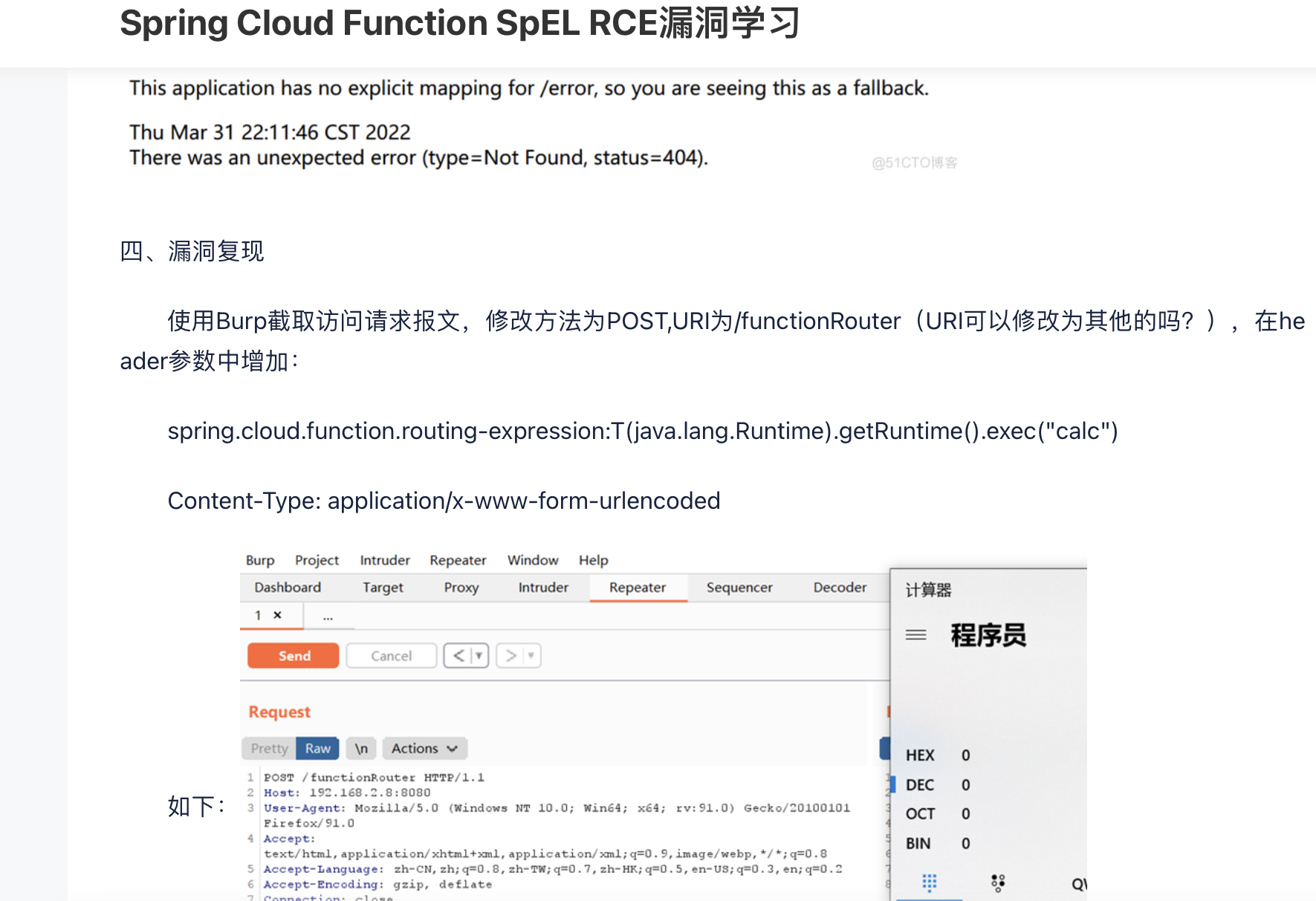The height and width of the screenshot is (901, 1316).
Task: Click the POST /functionRouter request line
Action: [374, 778]
